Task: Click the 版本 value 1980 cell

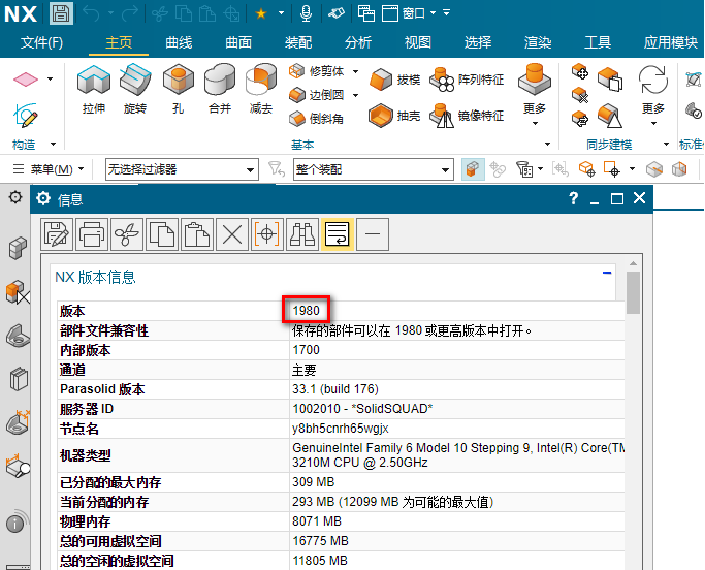Action: click(x=306, y=311)
